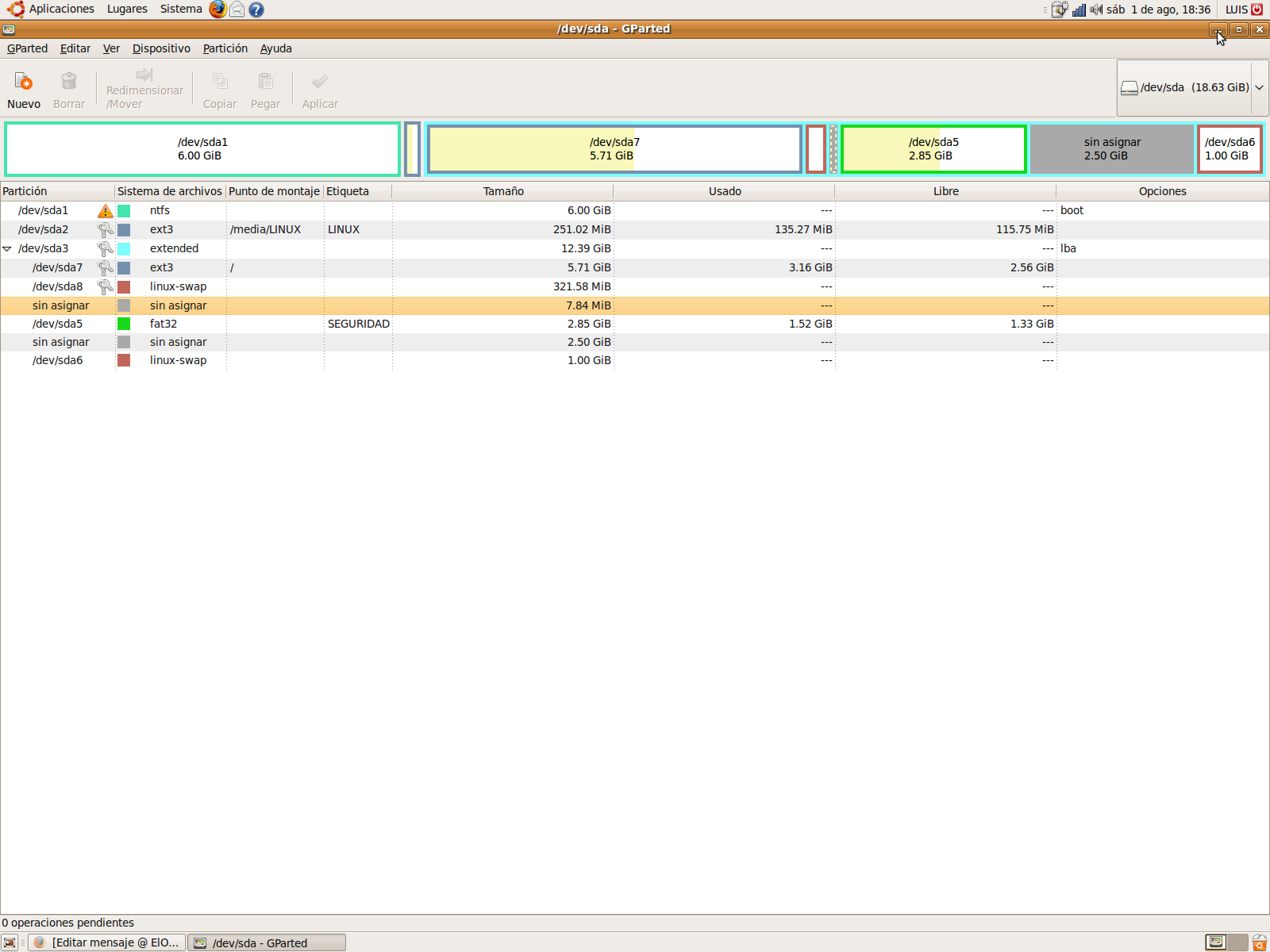This screenshot has width=1270, height=952.
Task: Click the warning icon beside /dev/sda1
Action: point(105,211)
